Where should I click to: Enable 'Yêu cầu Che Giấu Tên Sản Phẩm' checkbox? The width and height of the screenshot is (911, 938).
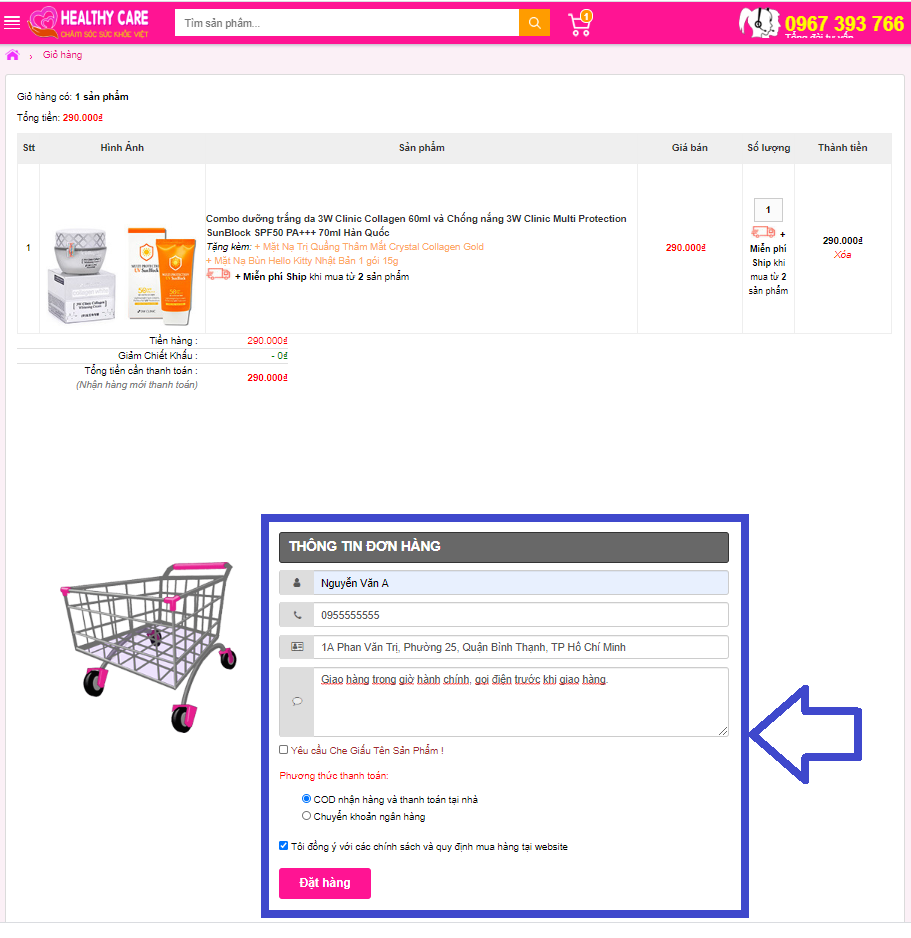click(x=284, y=750)
